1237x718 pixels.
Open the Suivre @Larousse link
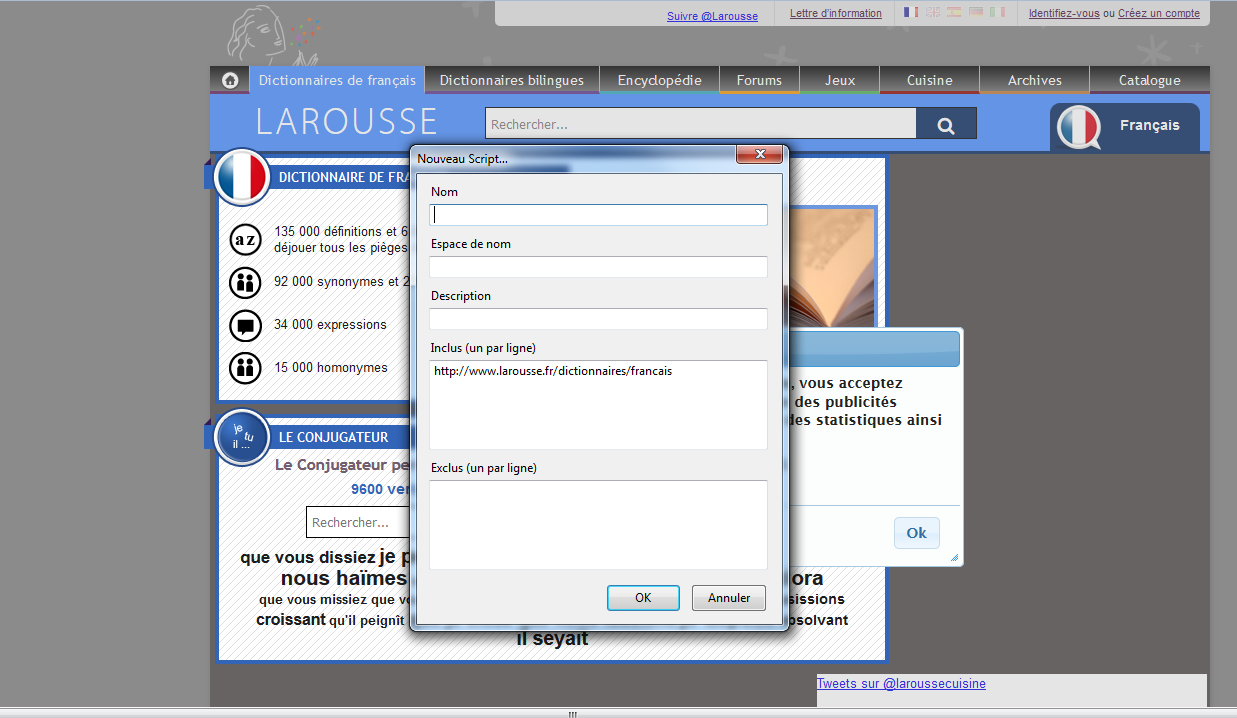[x=712, y=16]
